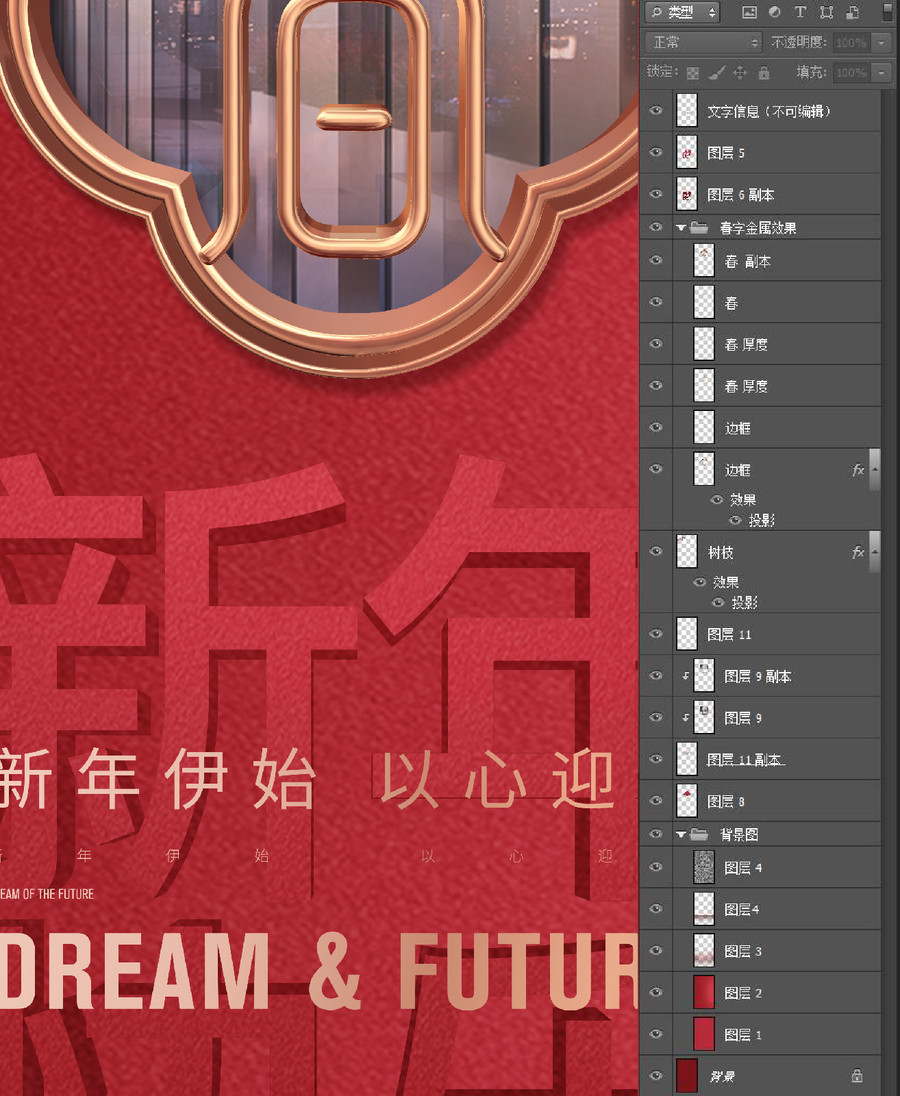This screenshot has width=900, height=1096.
Task: Click the 'DREAM & FUTUR' text on canvas
Action: pos(319,972)
